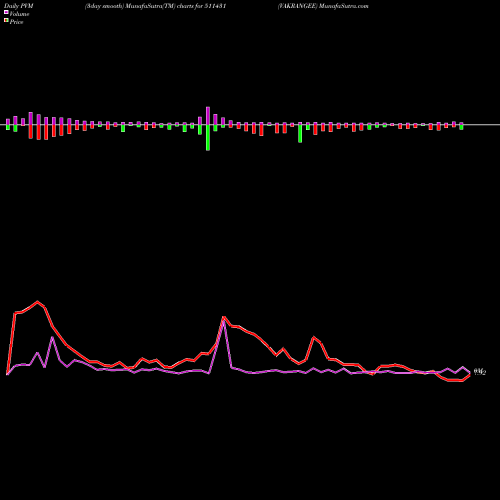Screen dimensions: 500x500
Task: Click the tallest green bar in volume histogram
Action: [208, 138]
